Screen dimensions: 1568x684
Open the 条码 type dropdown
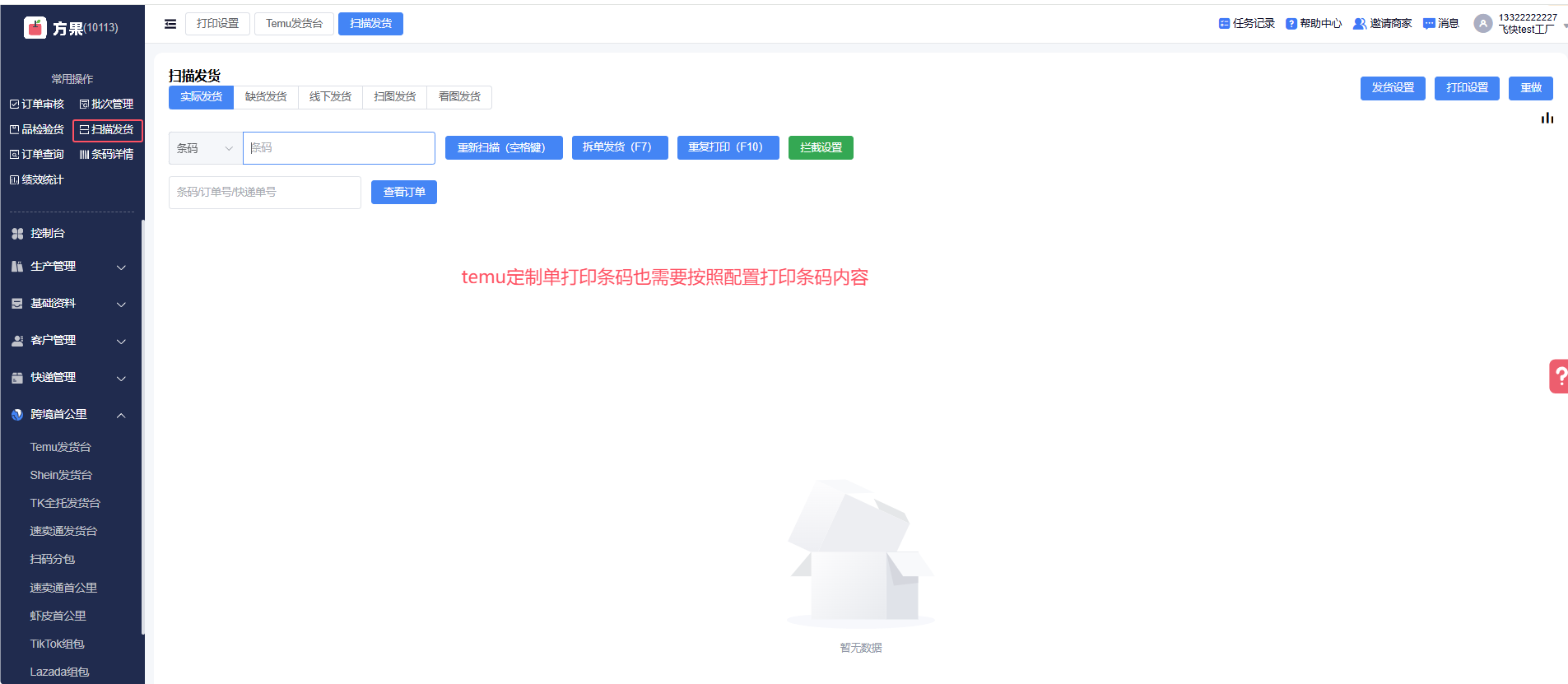(x=206, y=148)
